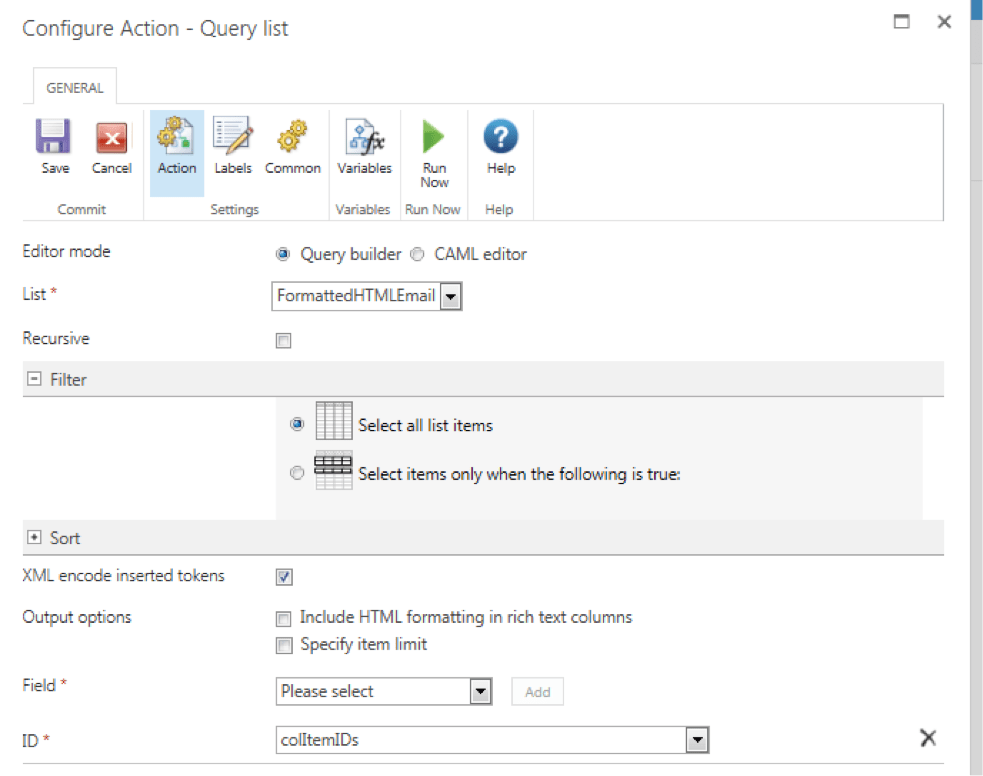
Task: Enable the Recursive checkbox
Action: coord(283,340)
